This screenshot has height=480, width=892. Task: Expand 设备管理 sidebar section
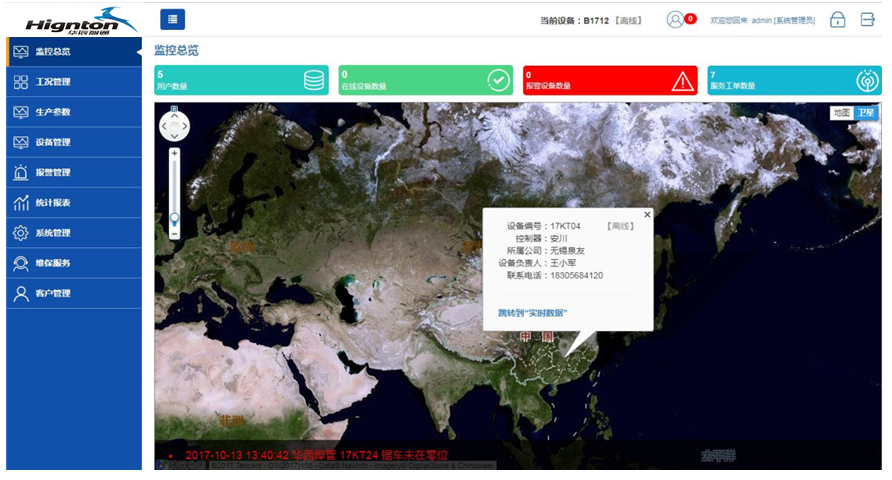[x=53, y=142]
